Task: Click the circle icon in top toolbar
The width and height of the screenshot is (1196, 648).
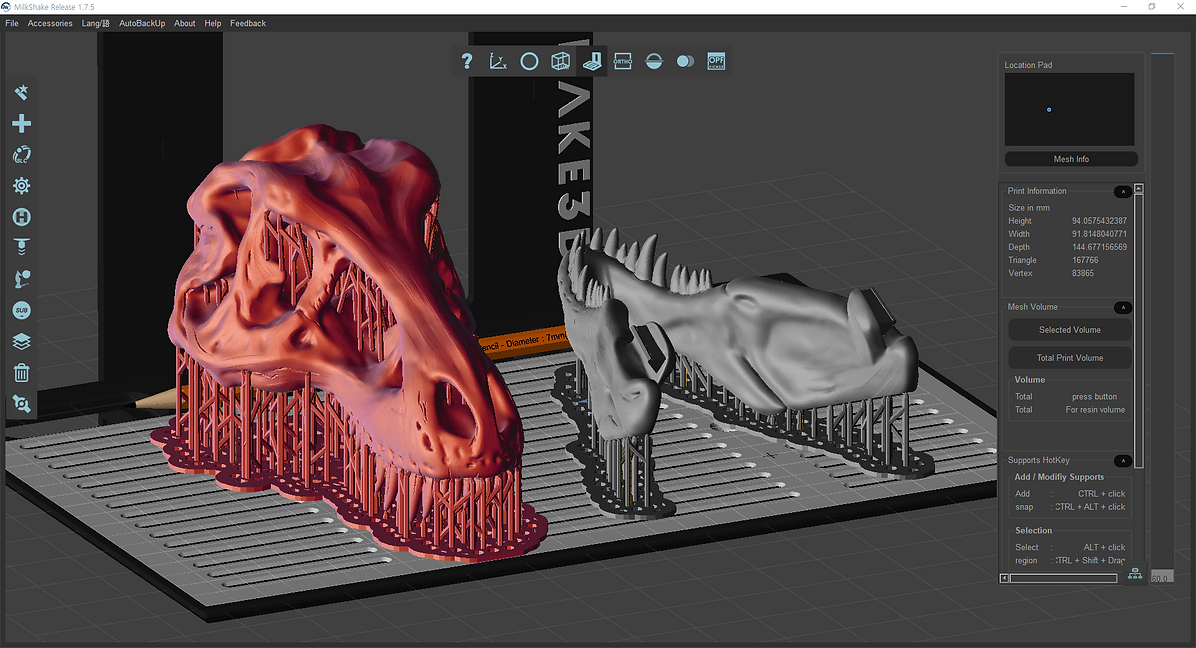Action: (x=529, y=61)
